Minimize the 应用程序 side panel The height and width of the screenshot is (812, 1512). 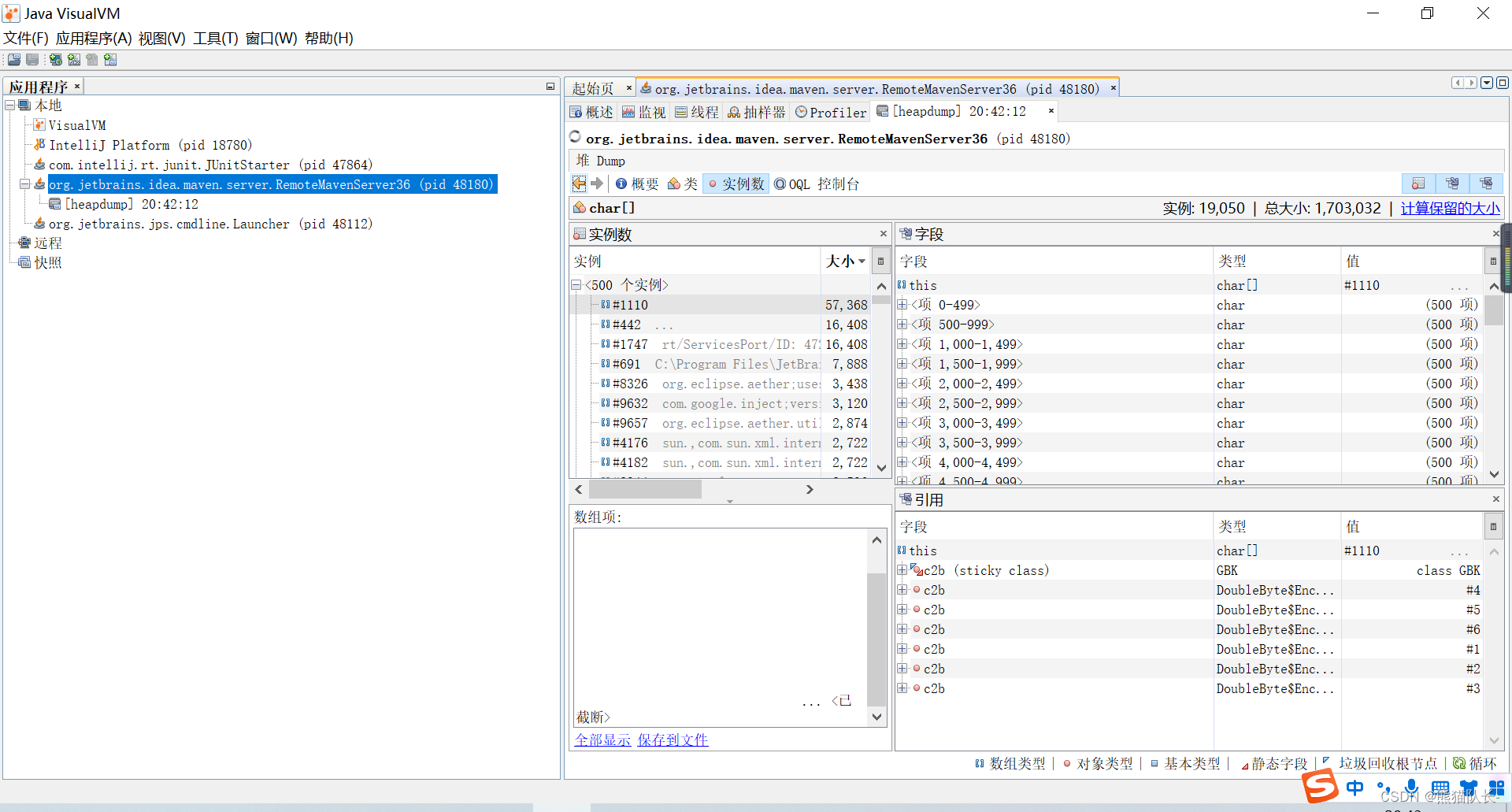click(x=550, y=87)
